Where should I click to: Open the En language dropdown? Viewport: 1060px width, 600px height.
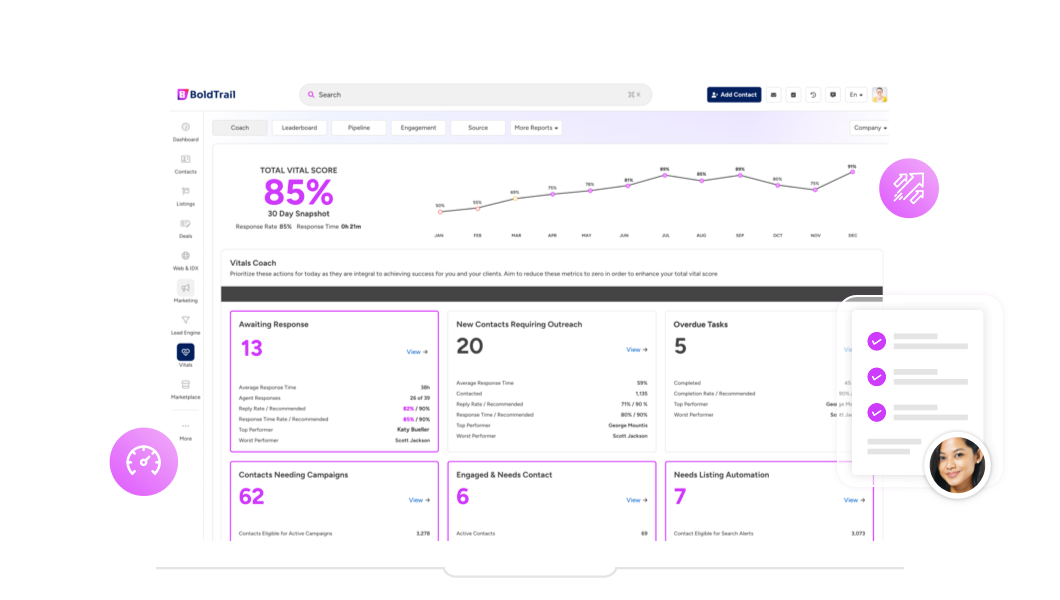[x=855, y=95]
